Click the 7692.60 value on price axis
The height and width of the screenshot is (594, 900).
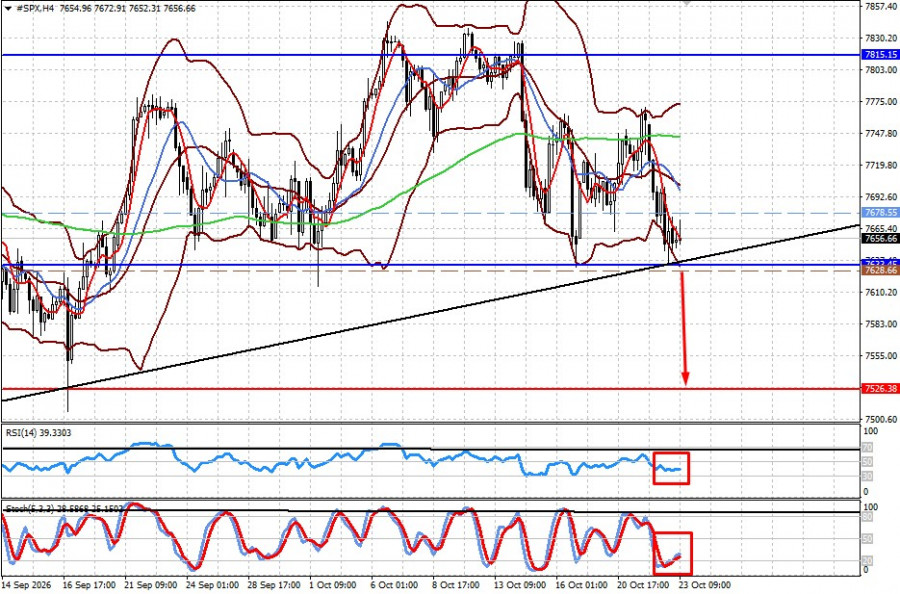pyautogui.click(x=881, y=197)
